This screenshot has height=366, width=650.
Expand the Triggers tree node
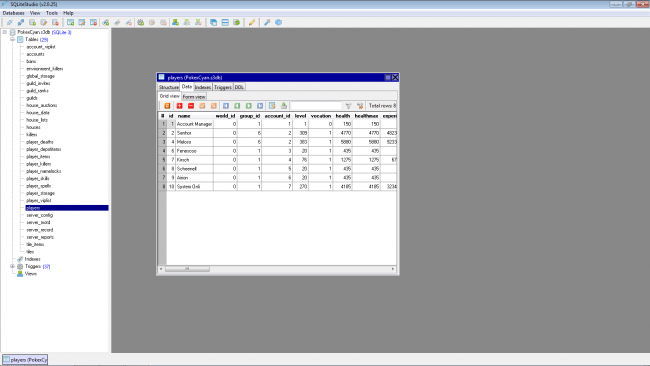[12, 266]
